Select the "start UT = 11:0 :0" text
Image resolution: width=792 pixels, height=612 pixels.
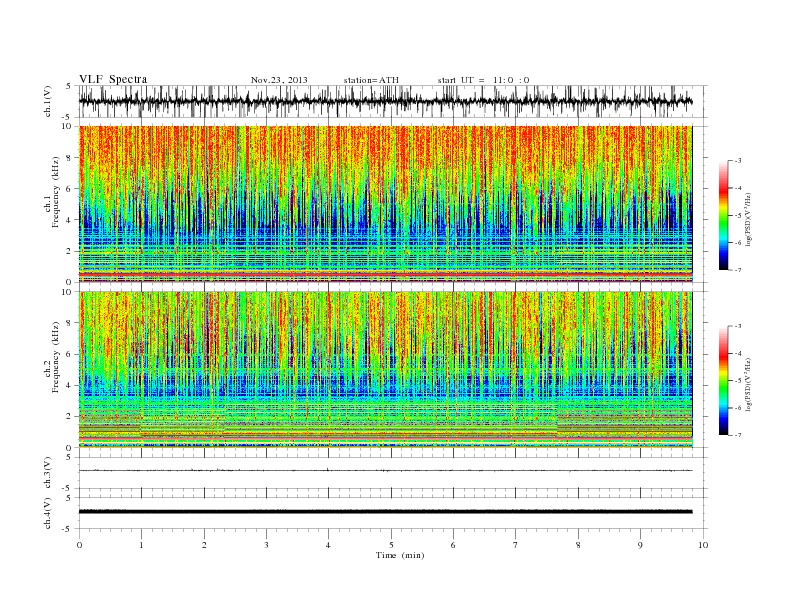pos(483,80)
